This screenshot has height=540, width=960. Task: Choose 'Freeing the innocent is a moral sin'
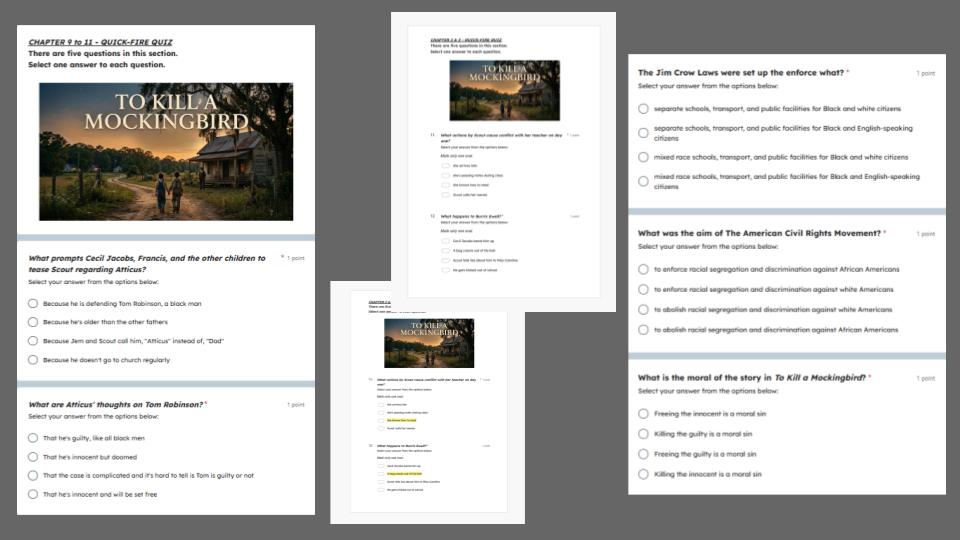tap(643, 414)
